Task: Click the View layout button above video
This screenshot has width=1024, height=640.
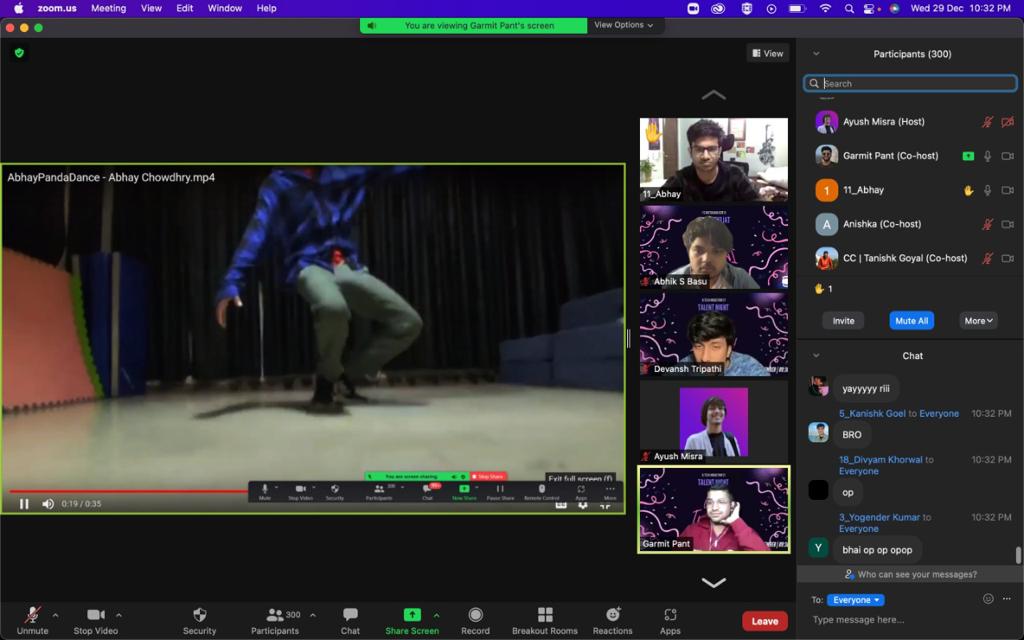Action: click(767, 54)
